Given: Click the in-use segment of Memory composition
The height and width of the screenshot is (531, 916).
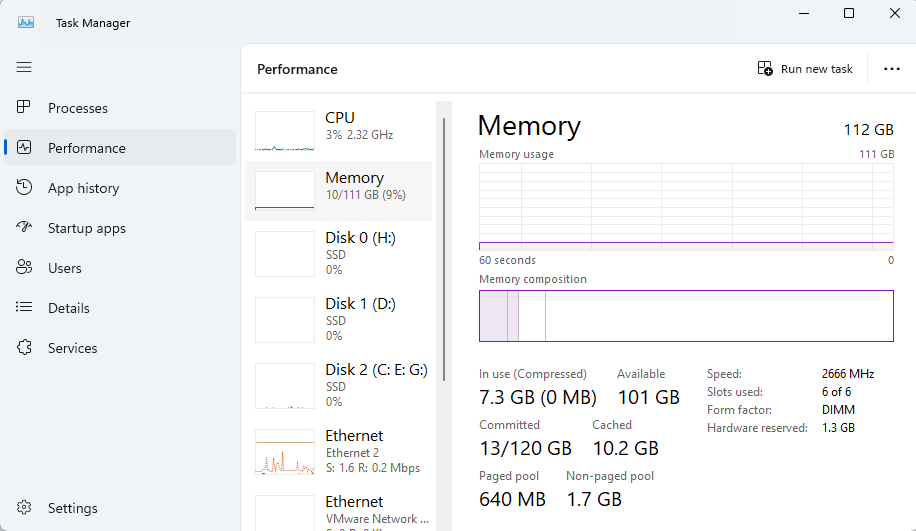Looking at the screenshot, I should pos(494,315).
